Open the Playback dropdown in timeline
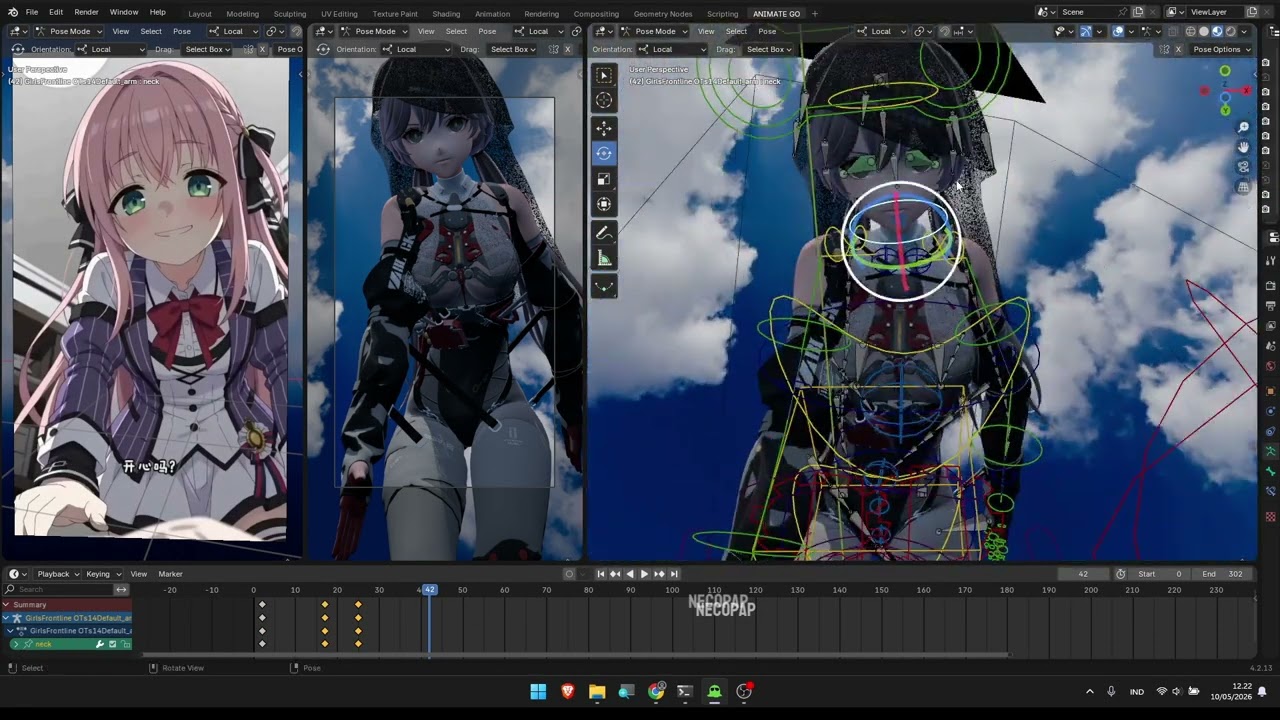Image resolution: width=1280 pixels, height=720 pixels. pyautogui.click(x=57, y=574)
